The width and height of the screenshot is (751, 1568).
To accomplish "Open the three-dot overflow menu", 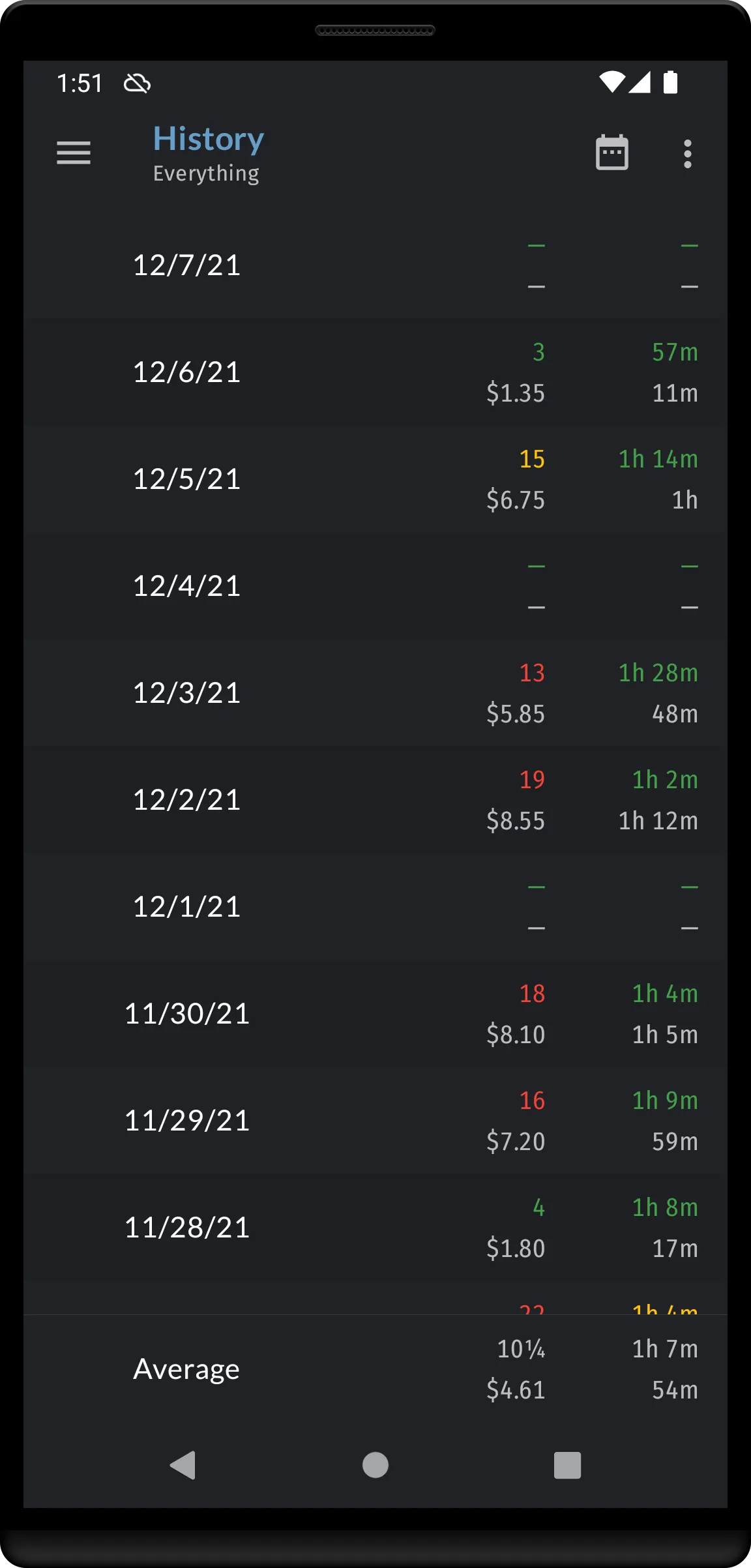I will pos(687,154).
